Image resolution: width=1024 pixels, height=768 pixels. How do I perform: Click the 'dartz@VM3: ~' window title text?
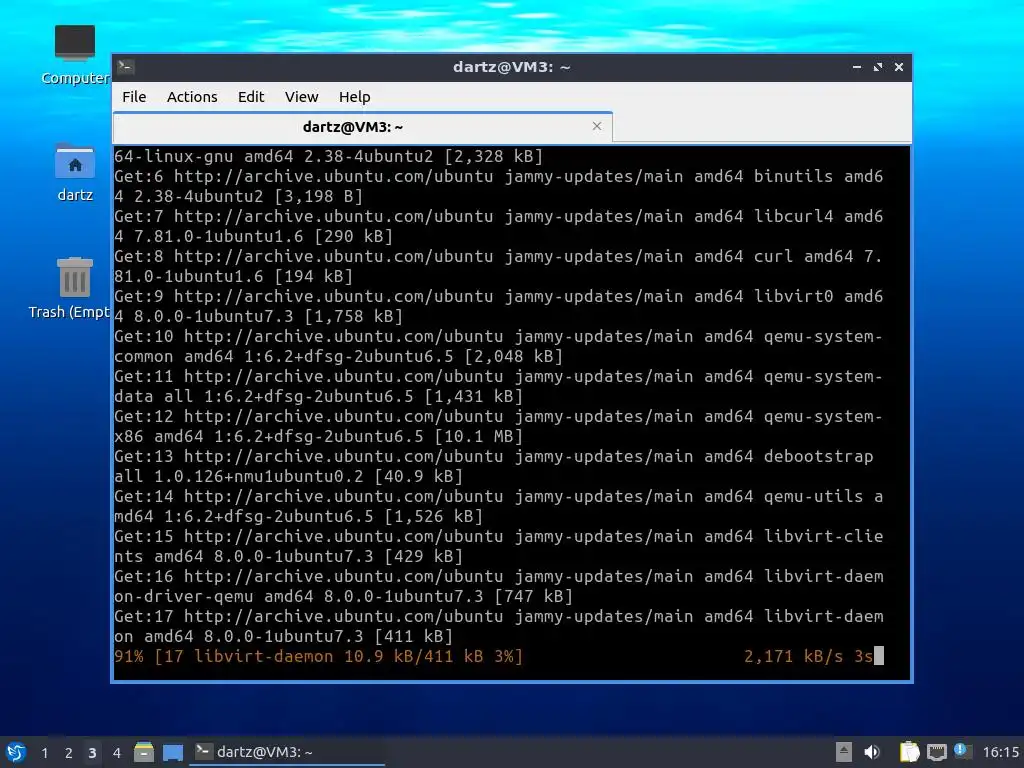tap(512, 67)
